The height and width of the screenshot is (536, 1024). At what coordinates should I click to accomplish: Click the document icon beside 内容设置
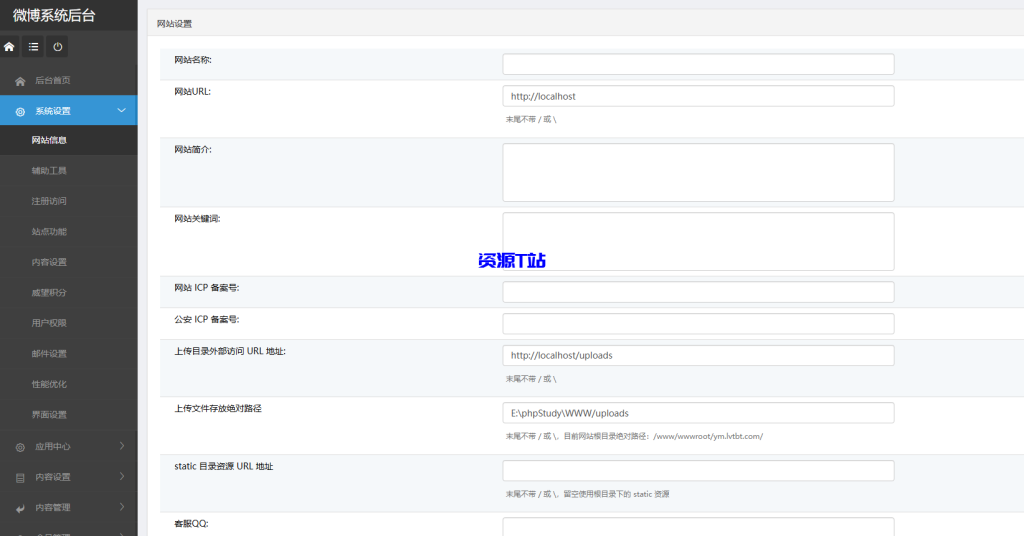[20, 478]
